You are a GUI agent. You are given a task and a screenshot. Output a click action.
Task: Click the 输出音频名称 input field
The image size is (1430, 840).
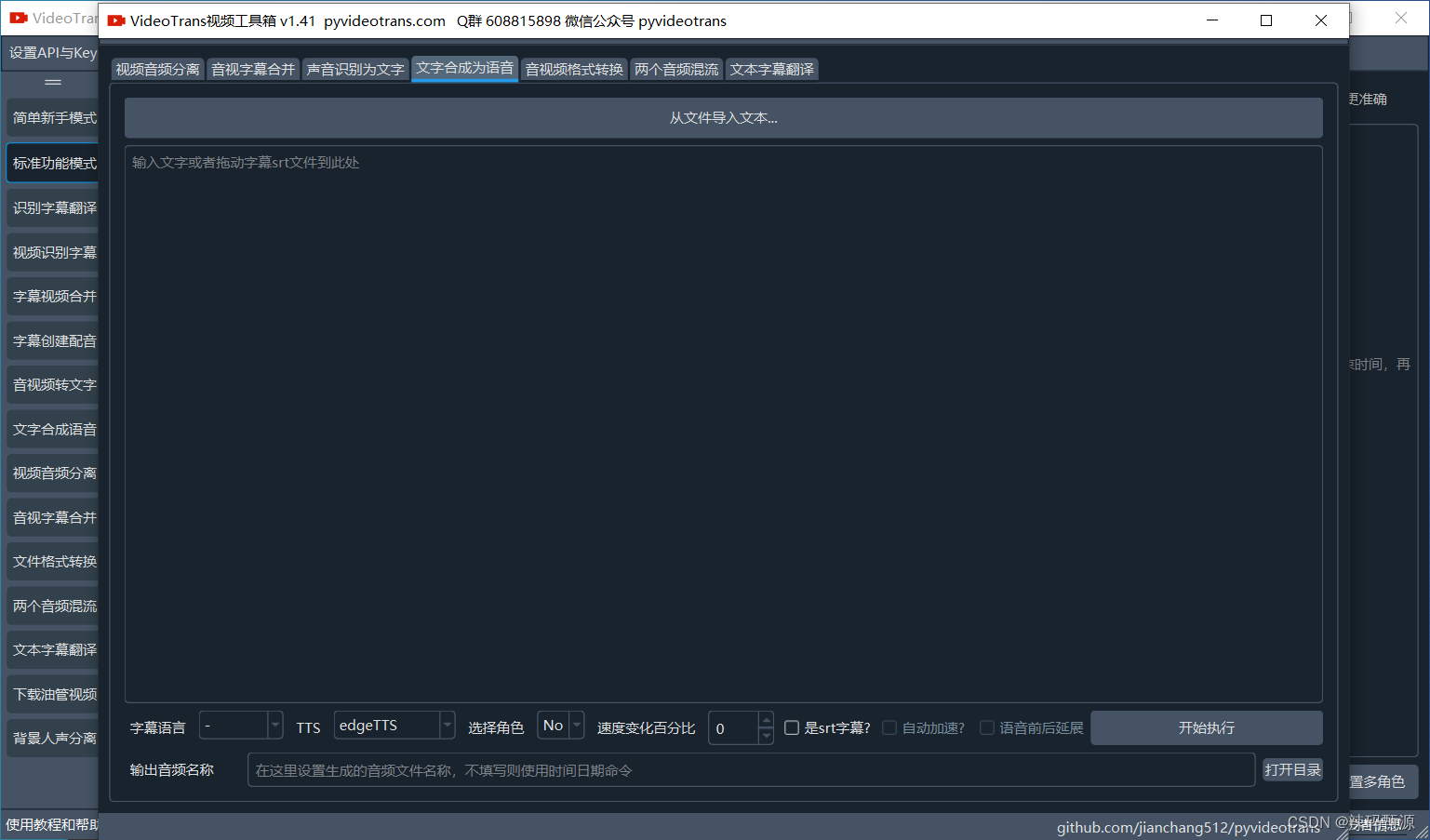click(x=751, y=770)
